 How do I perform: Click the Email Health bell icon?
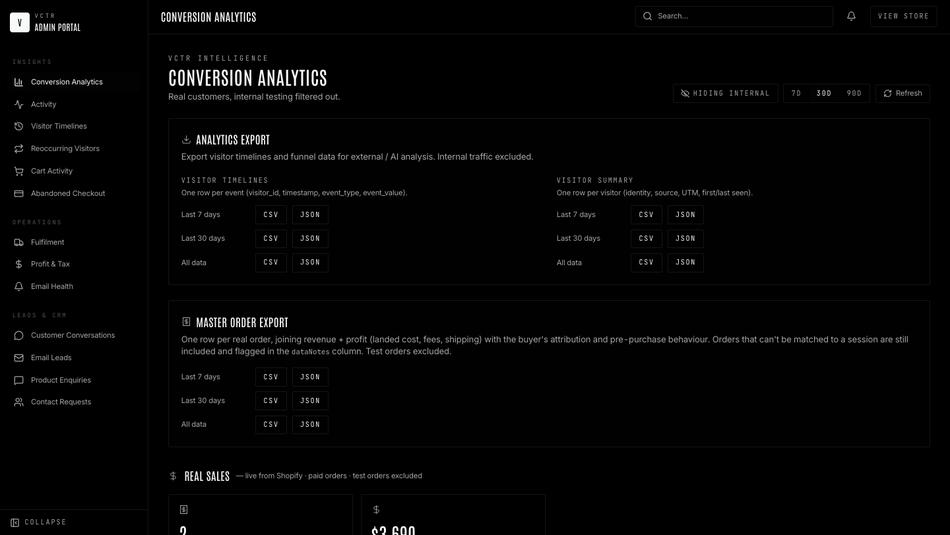pos(19,287)
